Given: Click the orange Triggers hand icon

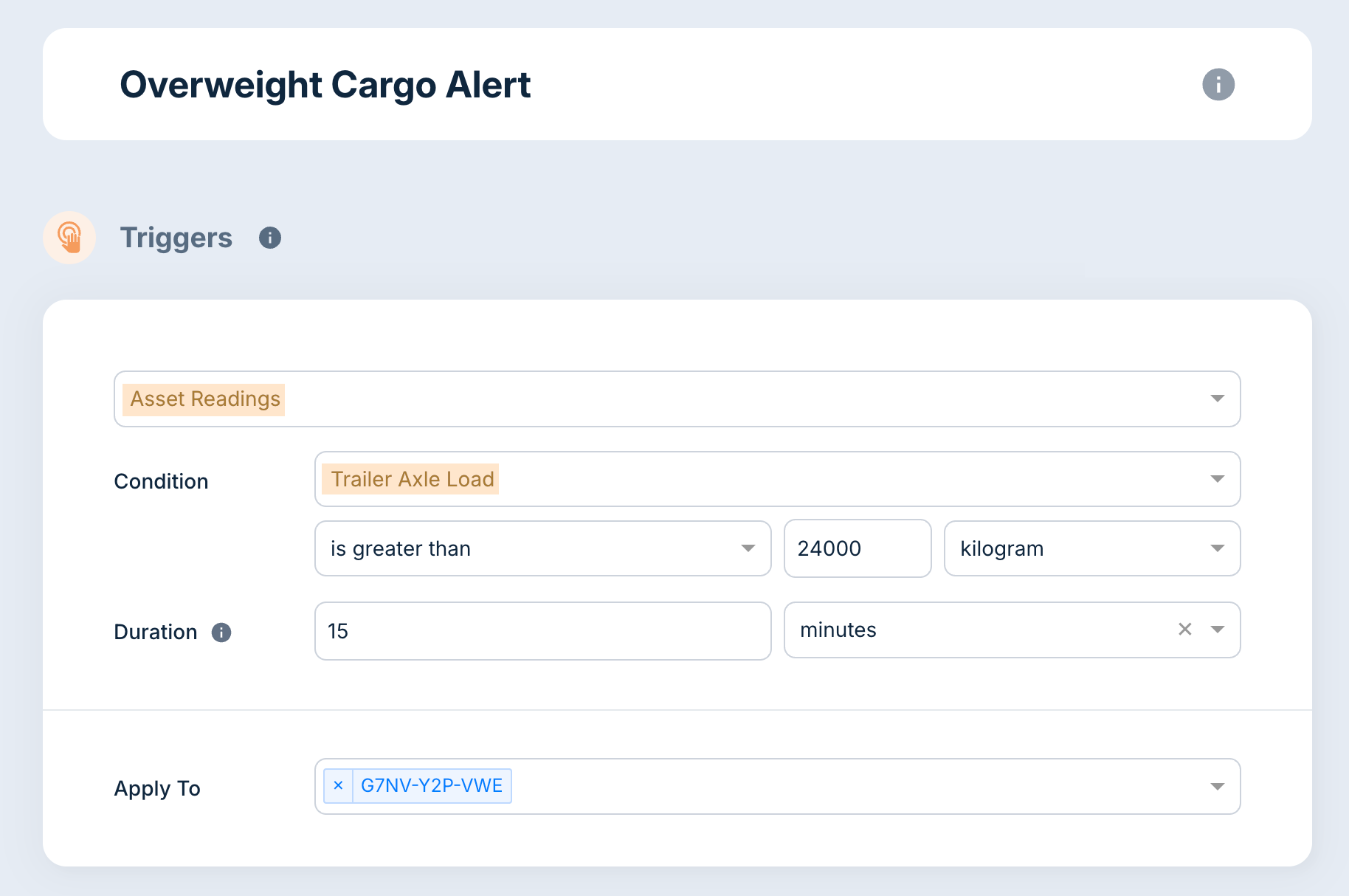Looking at the screenshot, I should click(70, 237).
